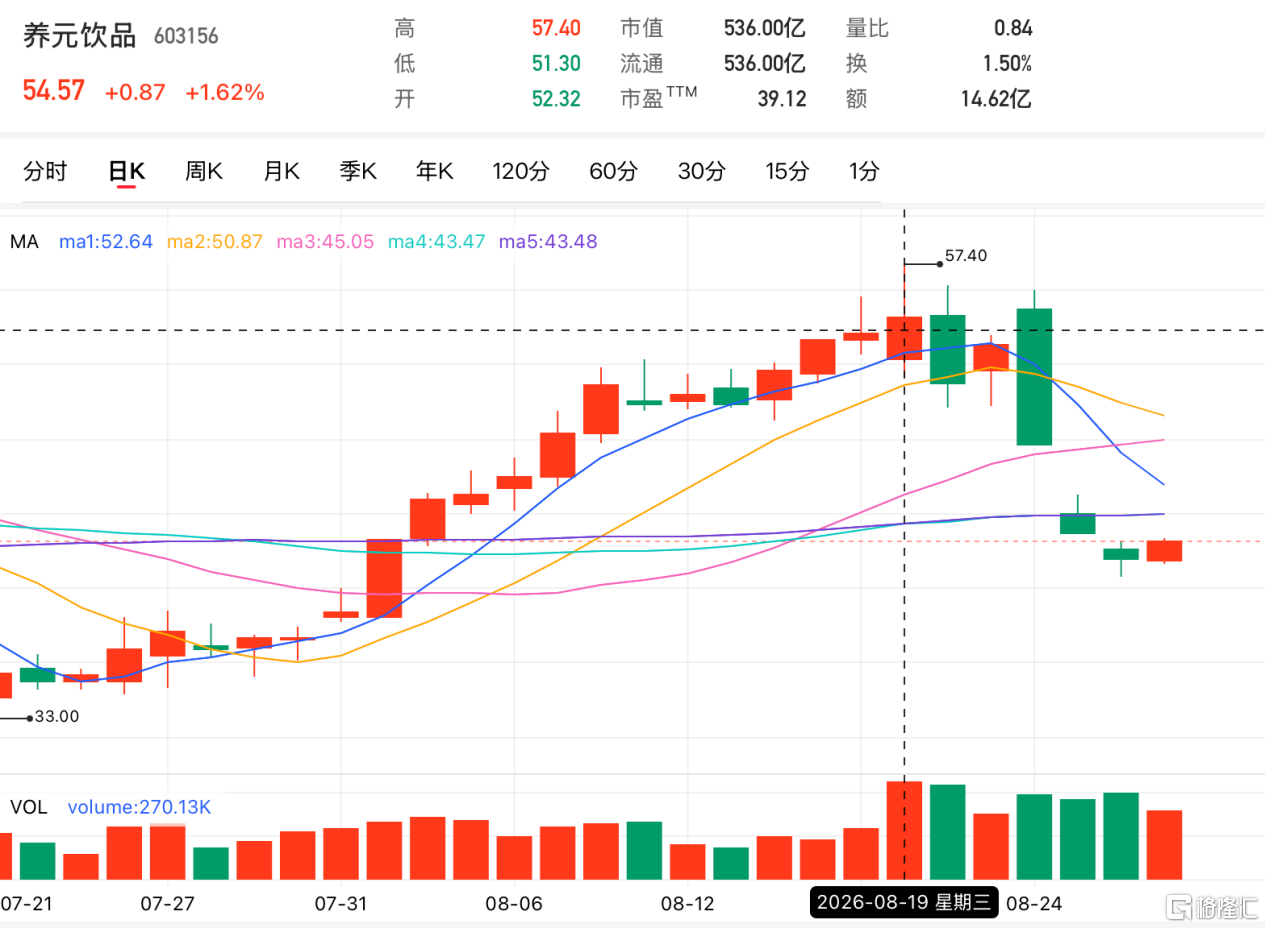Click the large green candlestick above 08-24
This screenshot has width=1265, height=928.
pos(1034,376)
